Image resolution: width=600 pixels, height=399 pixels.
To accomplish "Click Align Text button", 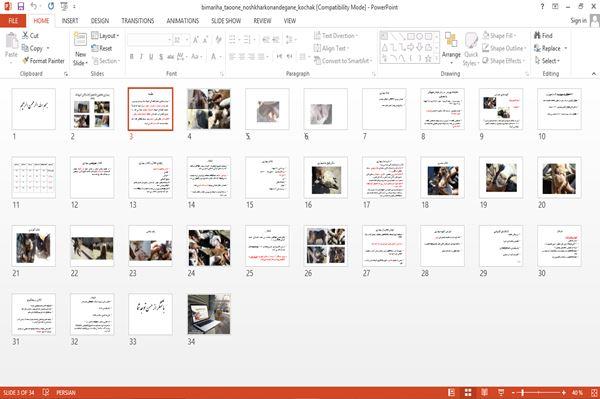I will tap(331, 48).
